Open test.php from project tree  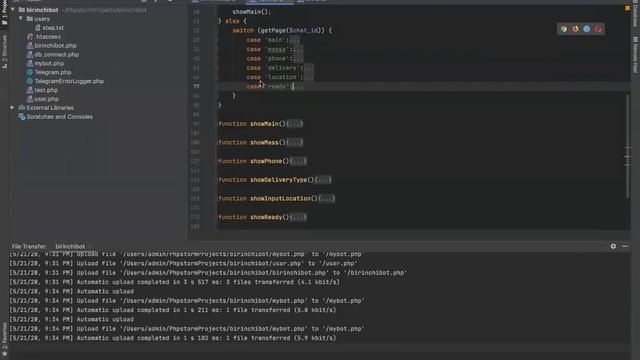(x=46, y=90)
